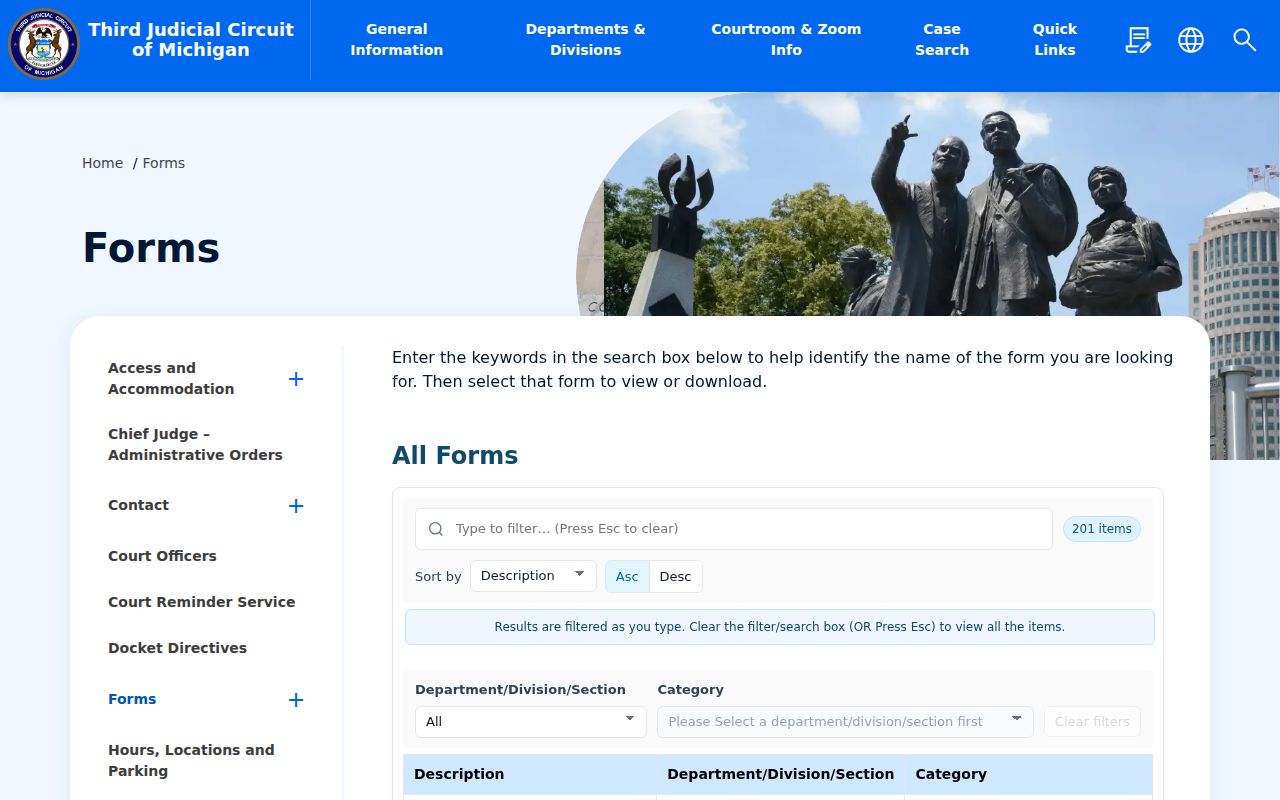Image resolution: width=1280 pixels, height=800 pixels.
Task: Open the form edit icon in header
Action: pyautogui.click(x=1138, y=40)
